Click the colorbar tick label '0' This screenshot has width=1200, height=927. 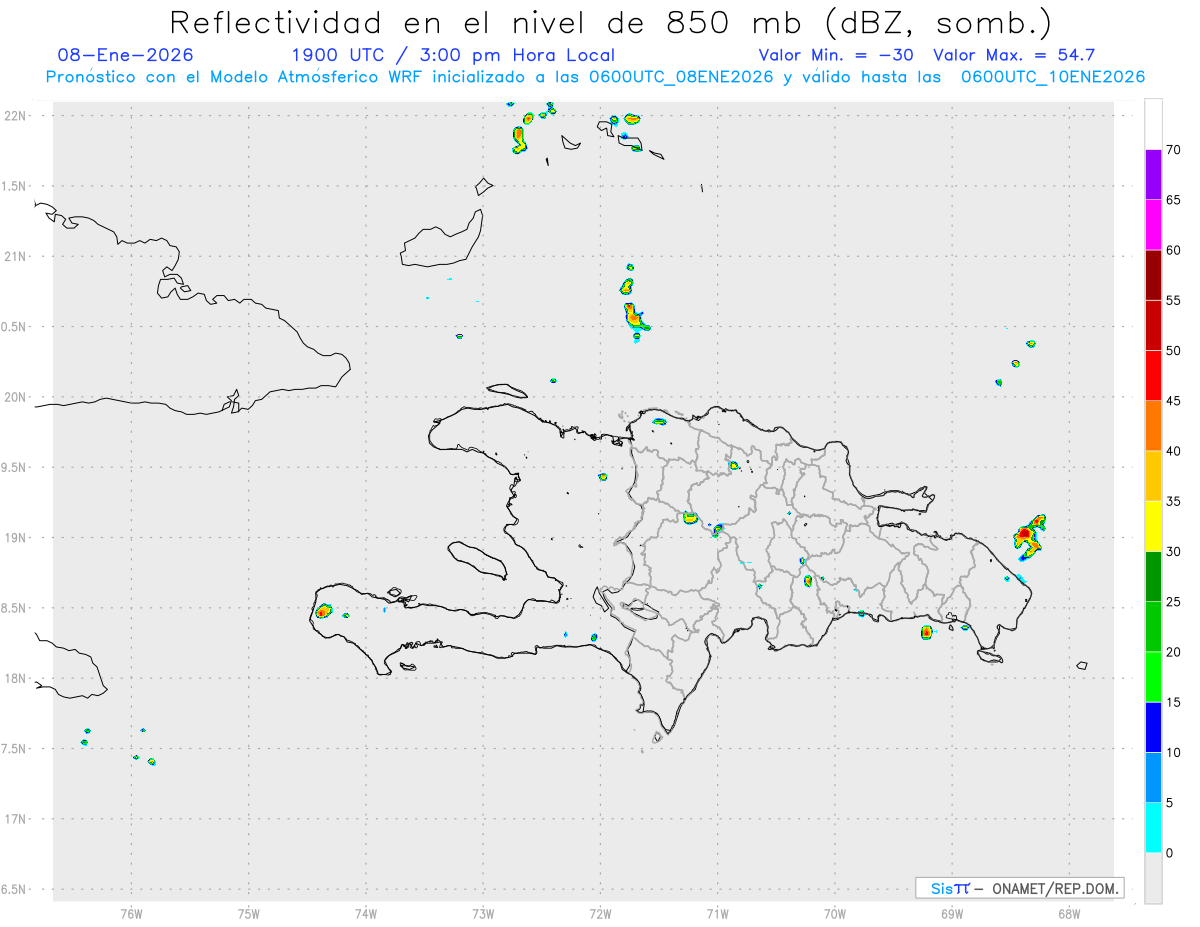1170,853
